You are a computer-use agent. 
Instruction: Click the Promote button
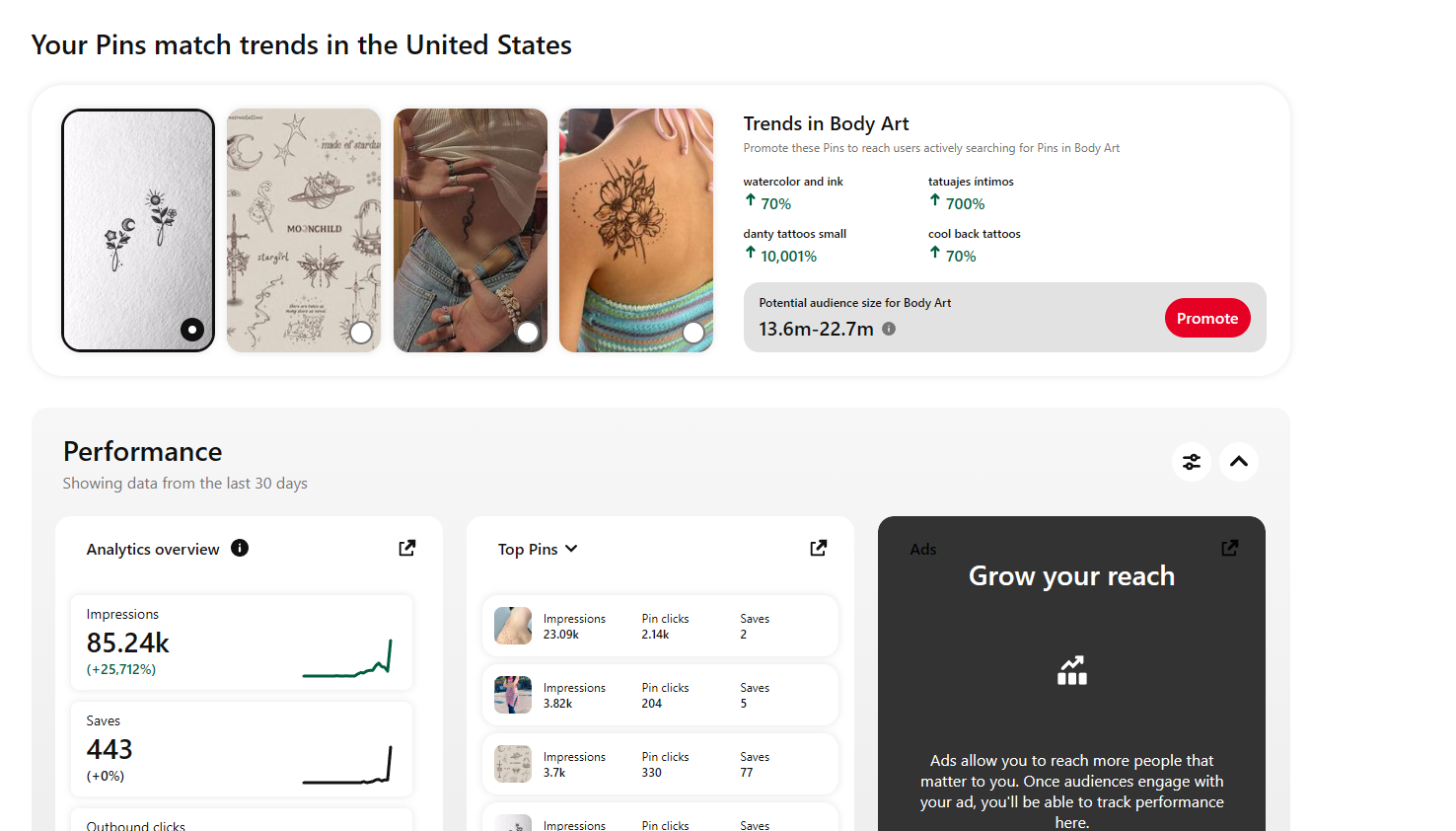point(1207,318)
